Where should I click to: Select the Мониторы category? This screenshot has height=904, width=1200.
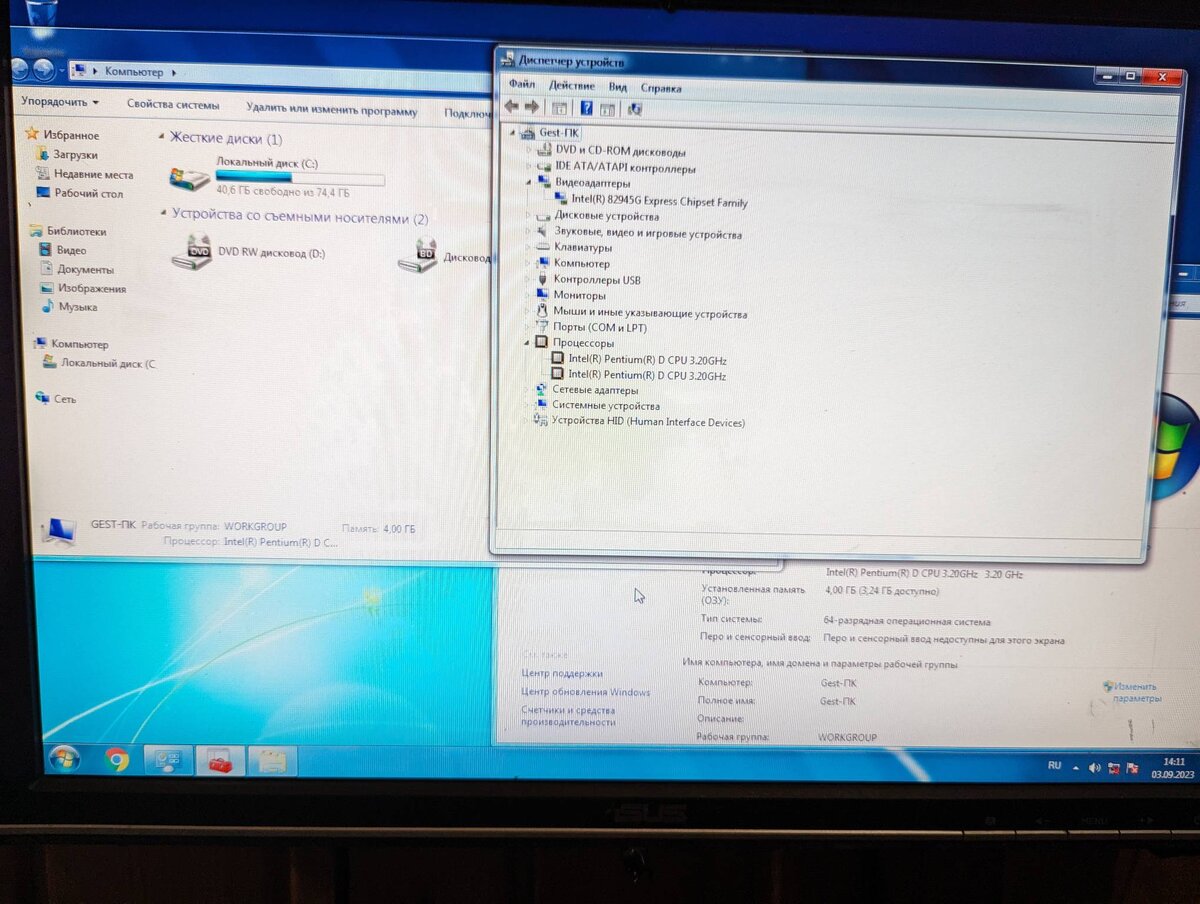click(x=579, y=295)
